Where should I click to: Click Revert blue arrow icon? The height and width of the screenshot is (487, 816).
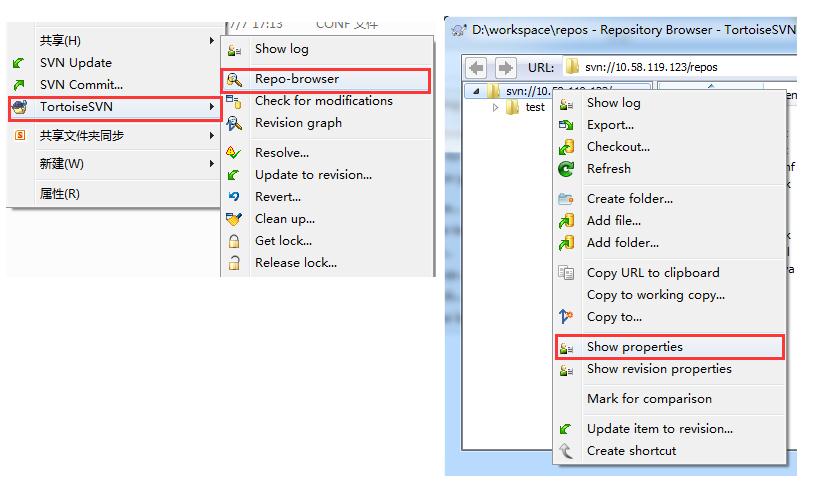[234, 197]
